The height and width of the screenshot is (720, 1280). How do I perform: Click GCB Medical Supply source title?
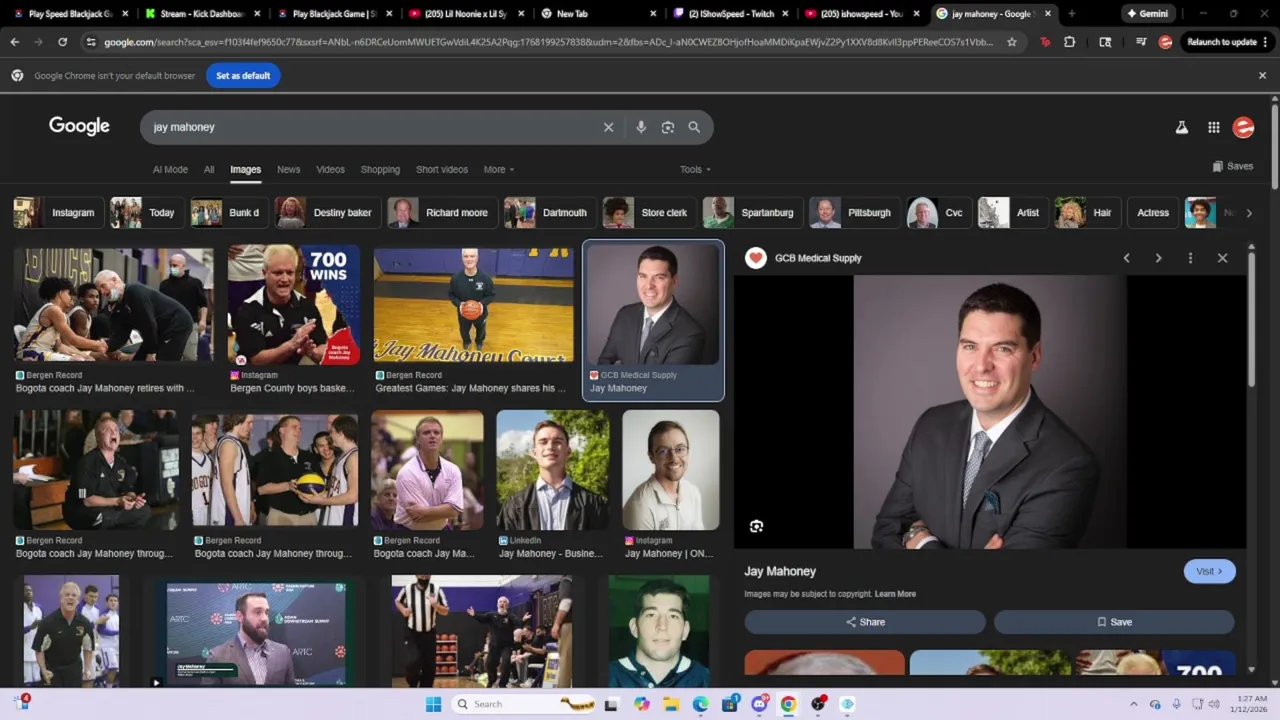[x=818, y=258]
